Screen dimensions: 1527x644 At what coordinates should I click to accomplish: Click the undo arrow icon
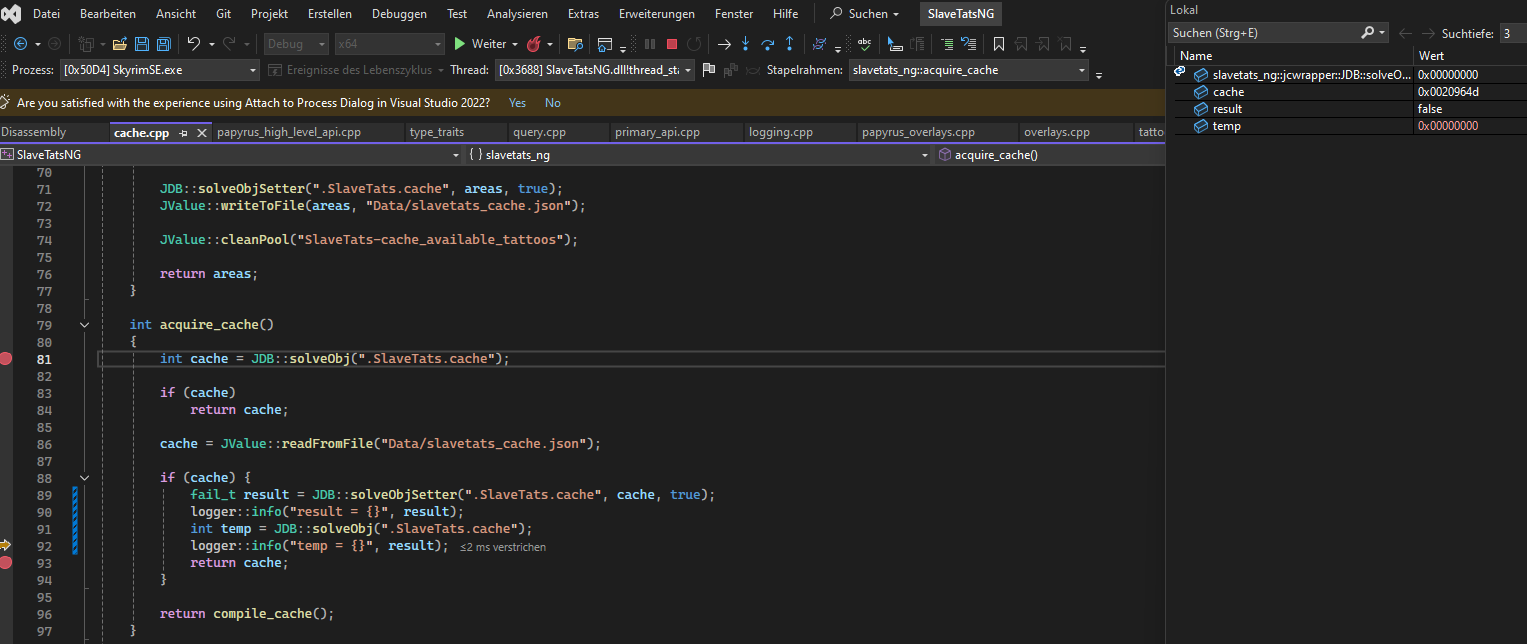(194, 44)
